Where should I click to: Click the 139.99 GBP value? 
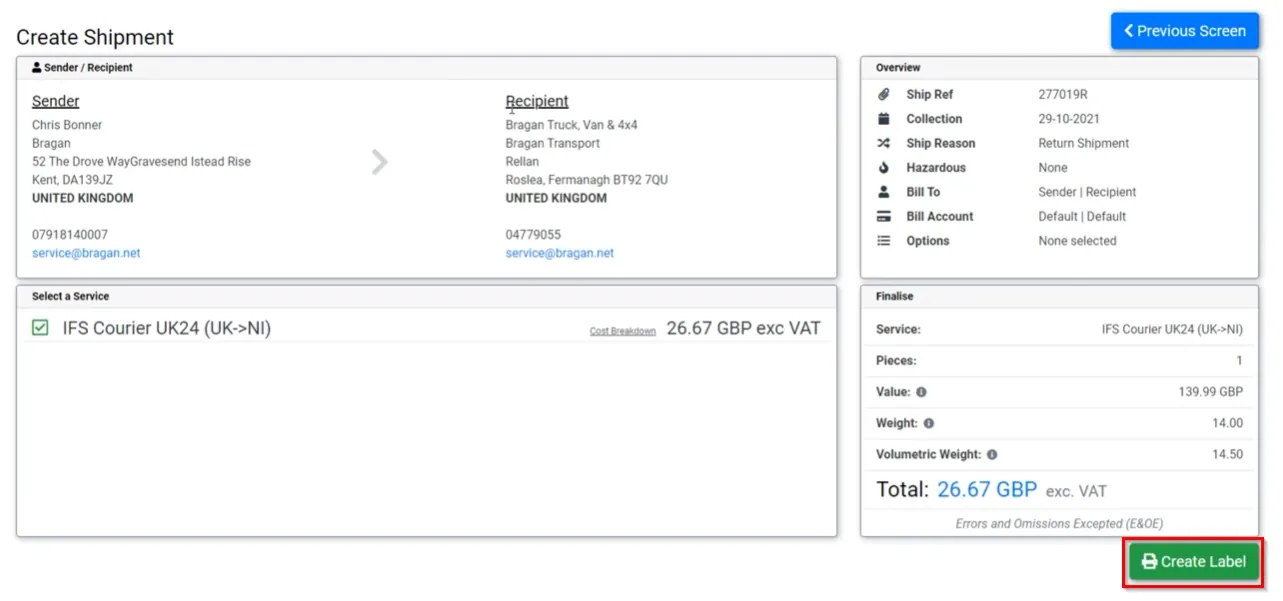click(x=1211, y=393)
